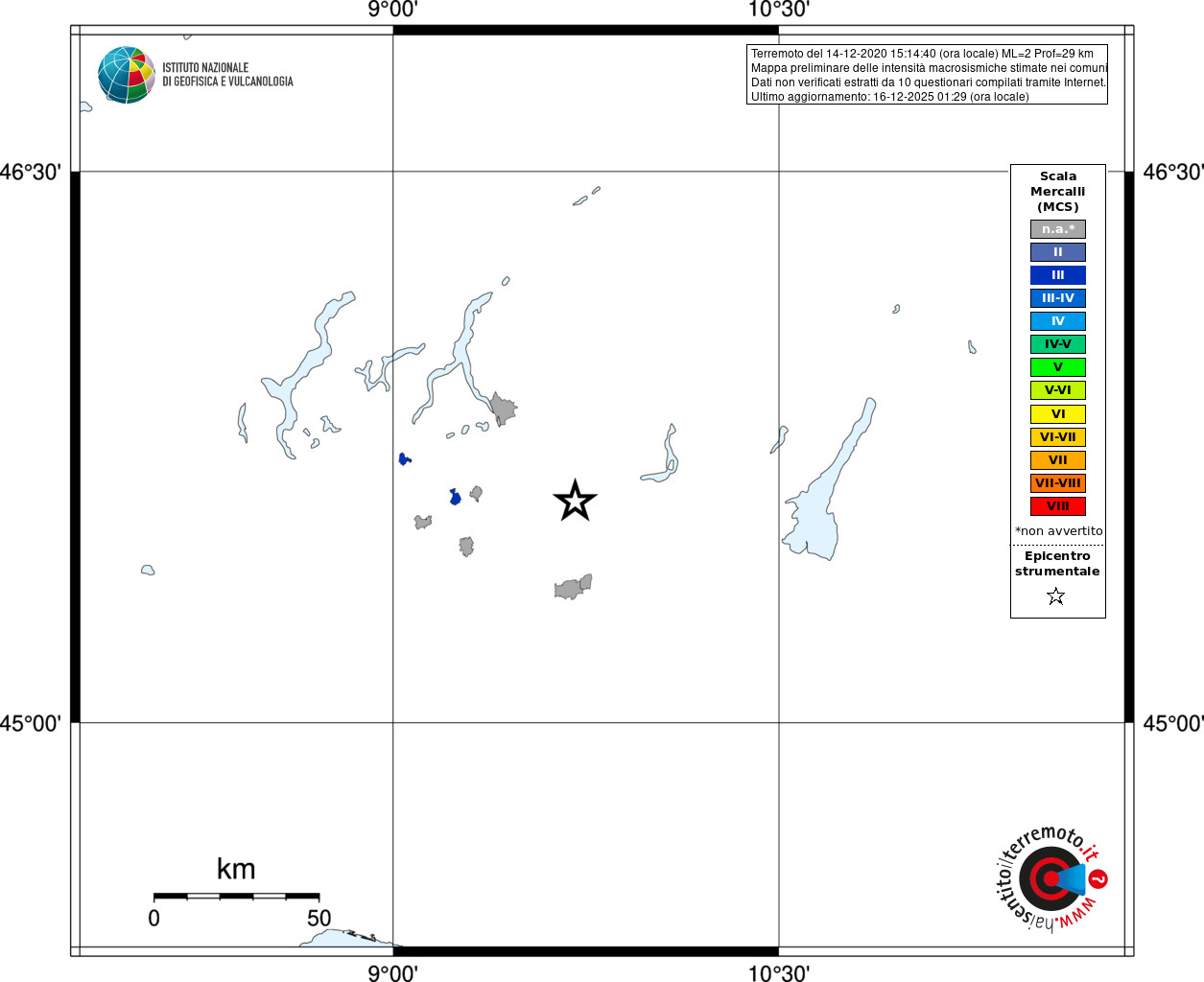Image resolution: width=1204 pixels, height=982 pixels.
Task: Click the bottom 10°30' longitude label
Action: (778, 973)
